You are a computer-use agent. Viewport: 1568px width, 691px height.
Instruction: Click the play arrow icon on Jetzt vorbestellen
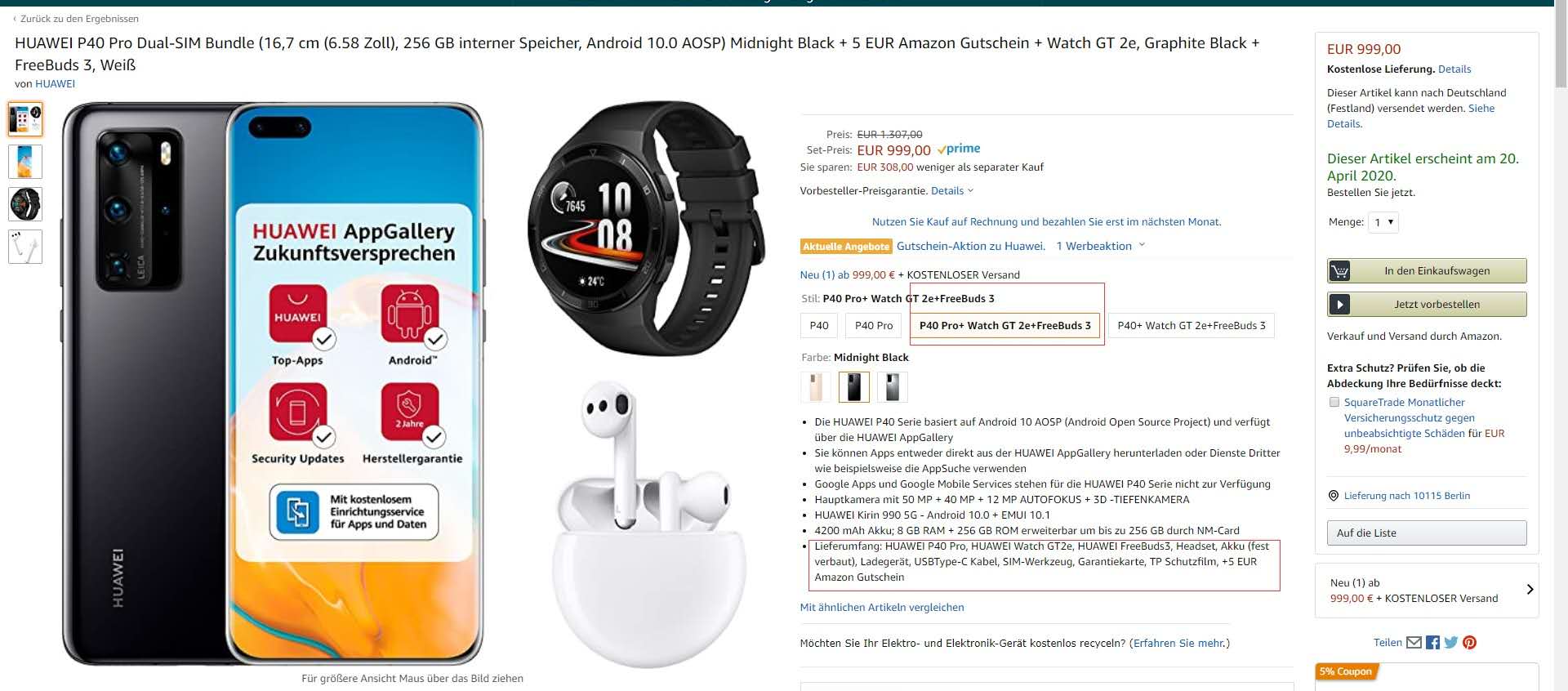point(1339,304)
